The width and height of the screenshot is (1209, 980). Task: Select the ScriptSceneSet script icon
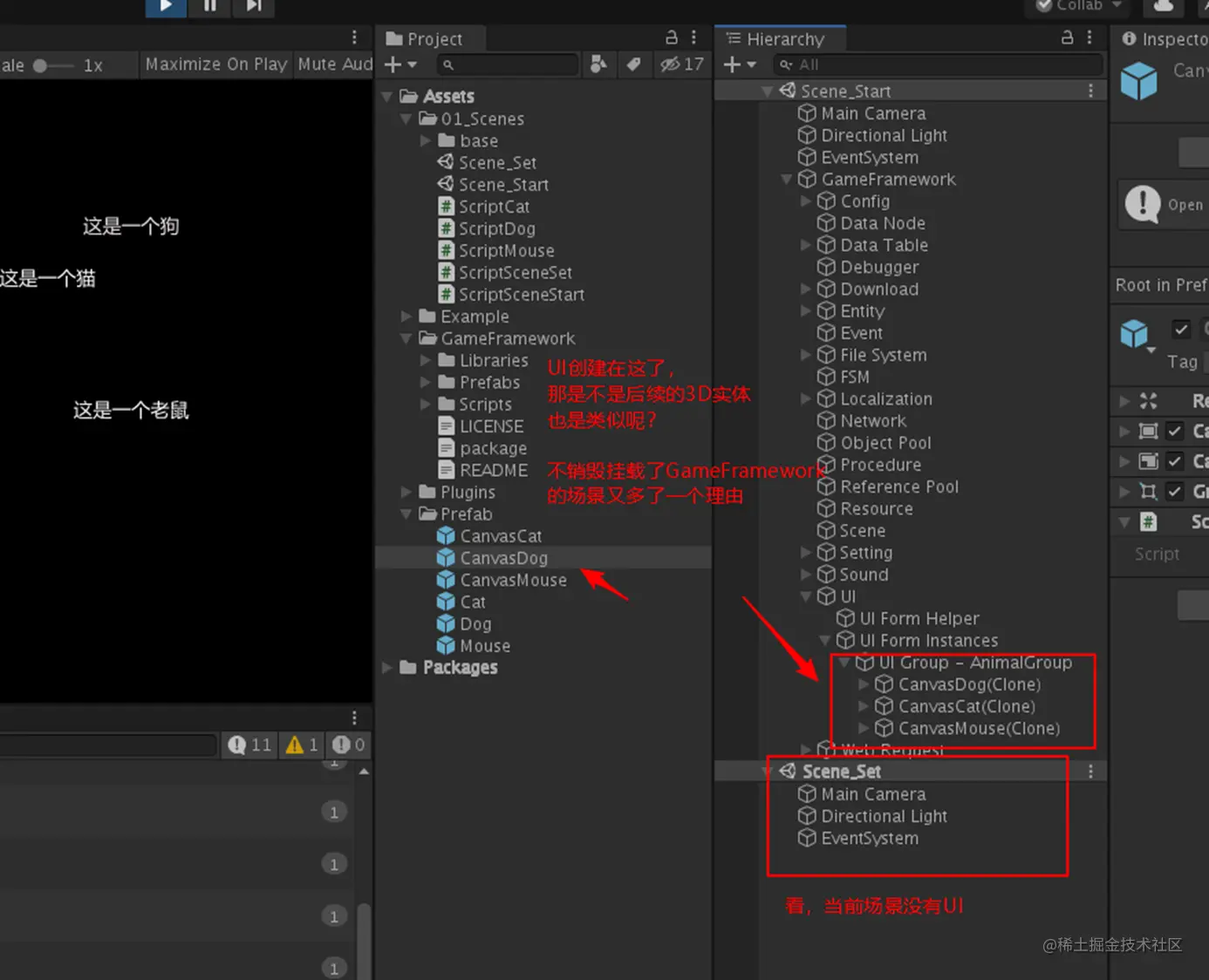click(x=446, y=272)
